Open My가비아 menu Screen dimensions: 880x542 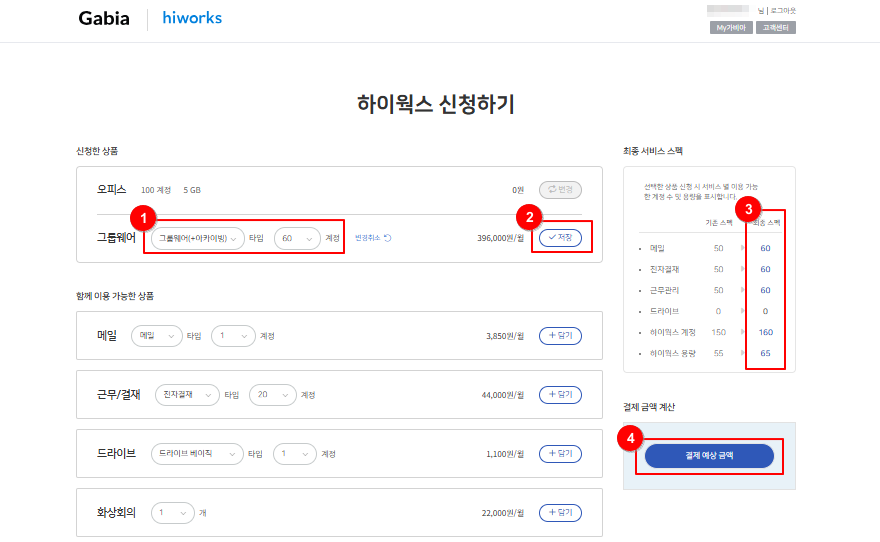click(729, 28)
